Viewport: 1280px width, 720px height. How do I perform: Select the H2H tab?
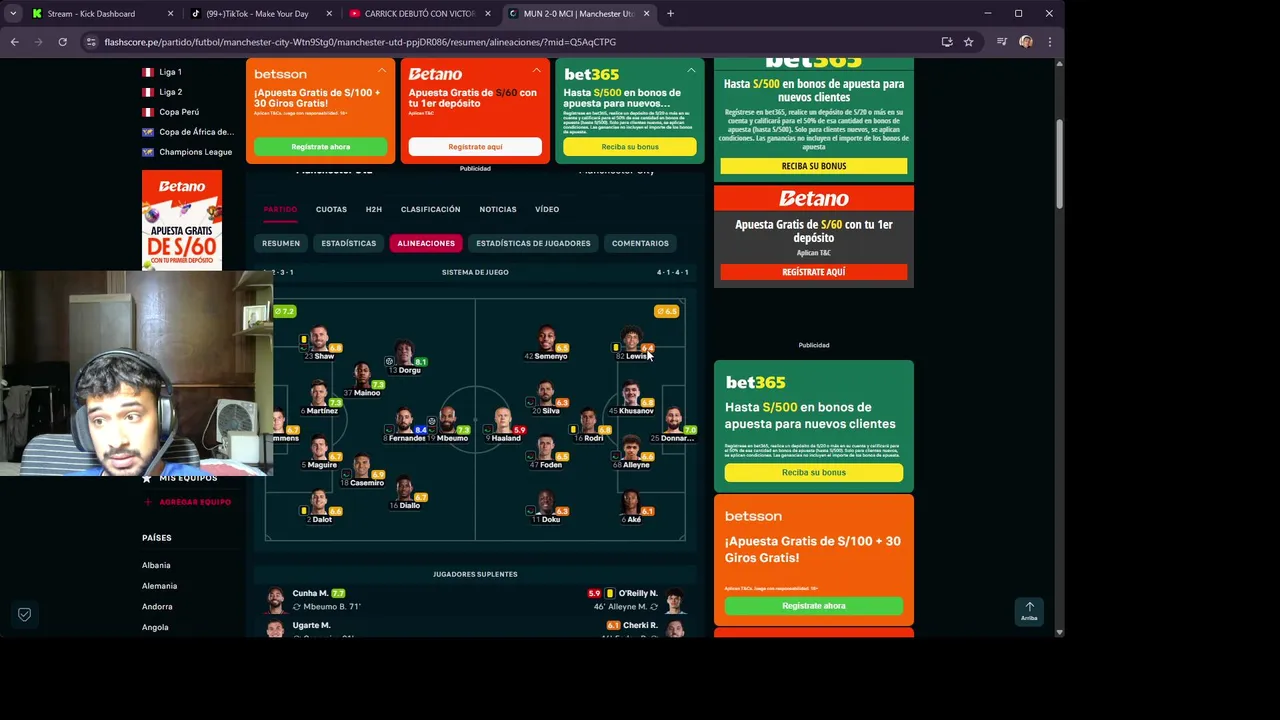click(374, 209)
